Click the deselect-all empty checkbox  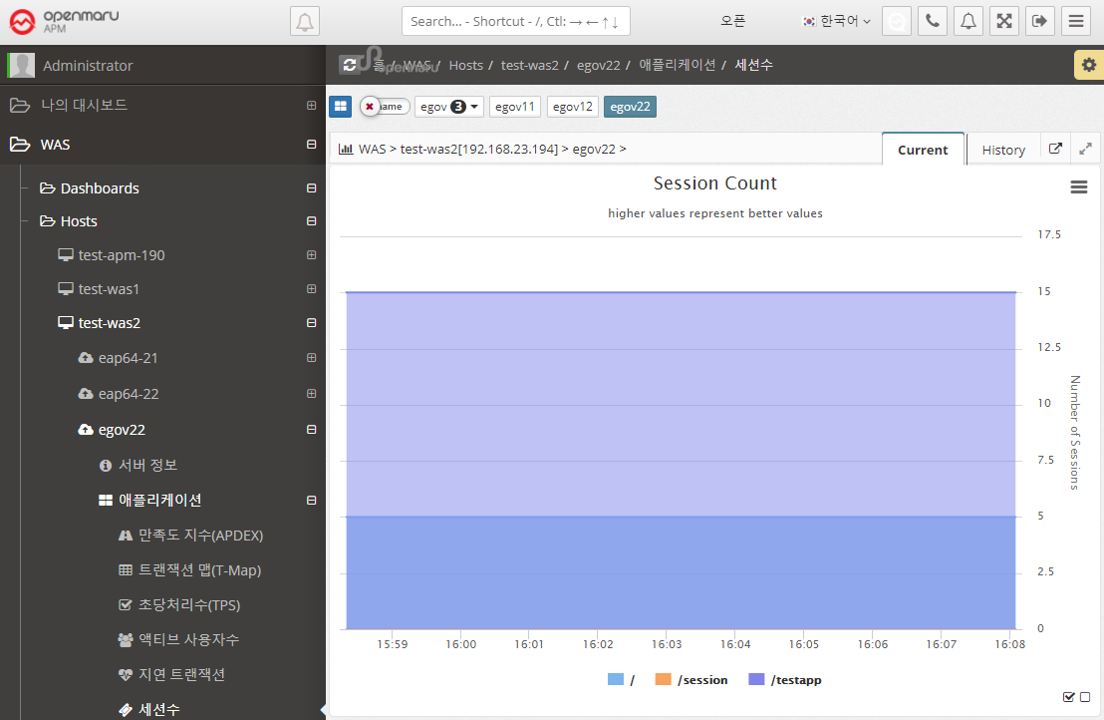[x=1085, y=697]
